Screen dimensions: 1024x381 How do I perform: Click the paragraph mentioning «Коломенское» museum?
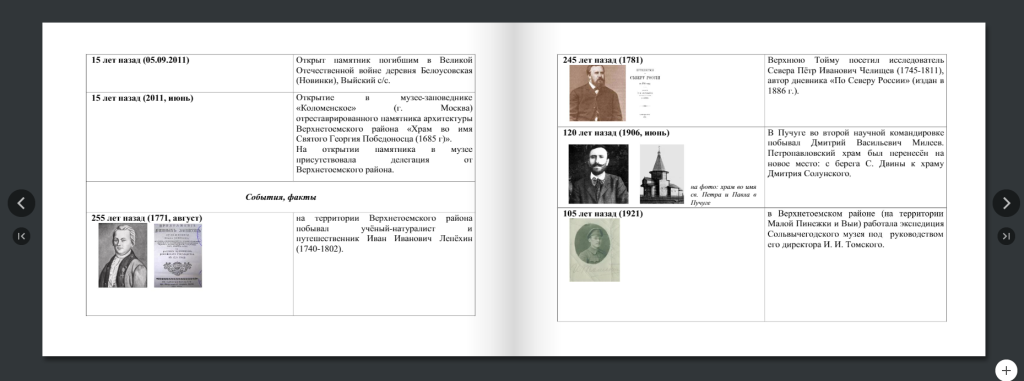coord(384,134)
